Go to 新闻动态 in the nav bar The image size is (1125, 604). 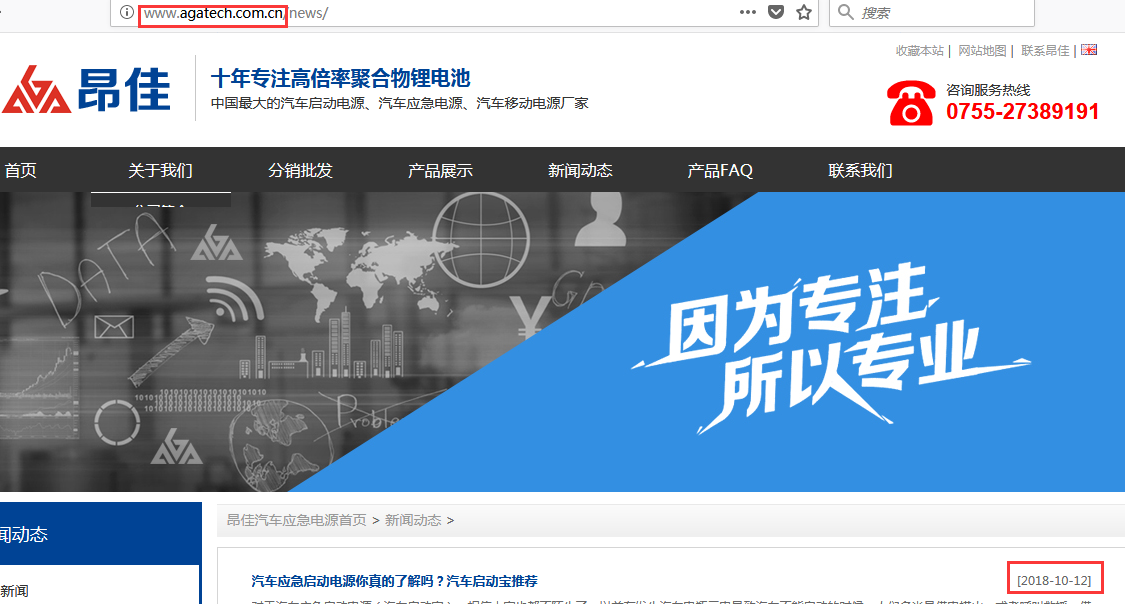tap(580, 170)
